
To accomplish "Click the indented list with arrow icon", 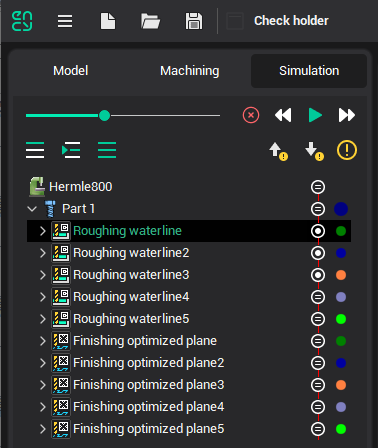I will pyautogui.click(x=71, y=150).
